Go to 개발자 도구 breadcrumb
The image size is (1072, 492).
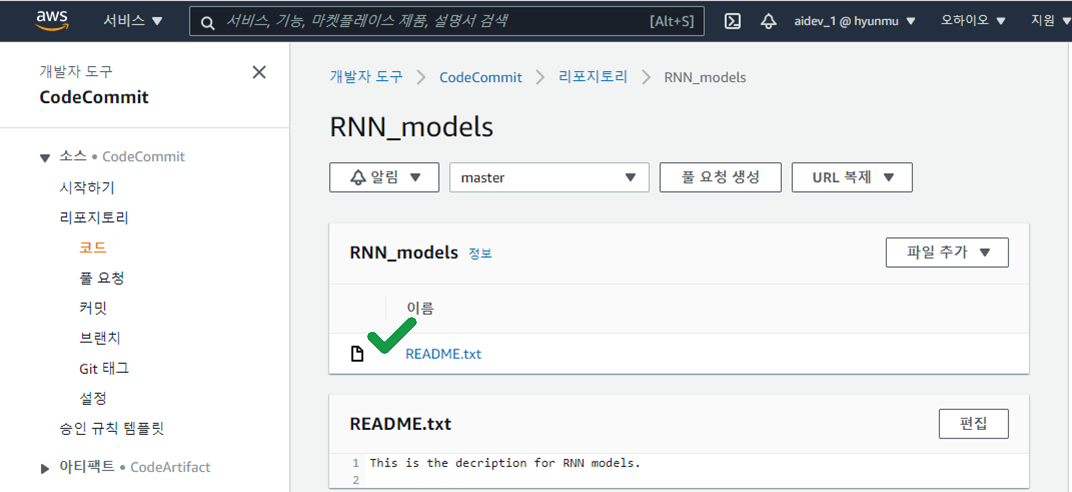366,77
